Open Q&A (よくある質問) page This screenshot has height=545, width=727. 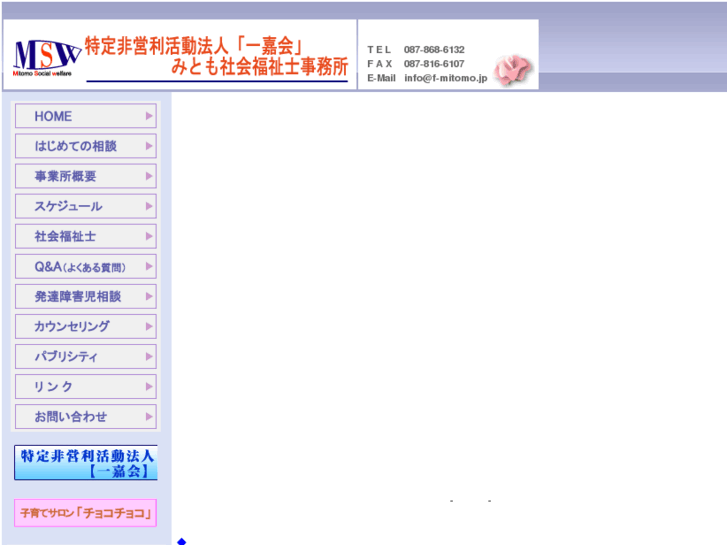pyautogui.click(x=86, y=267)
